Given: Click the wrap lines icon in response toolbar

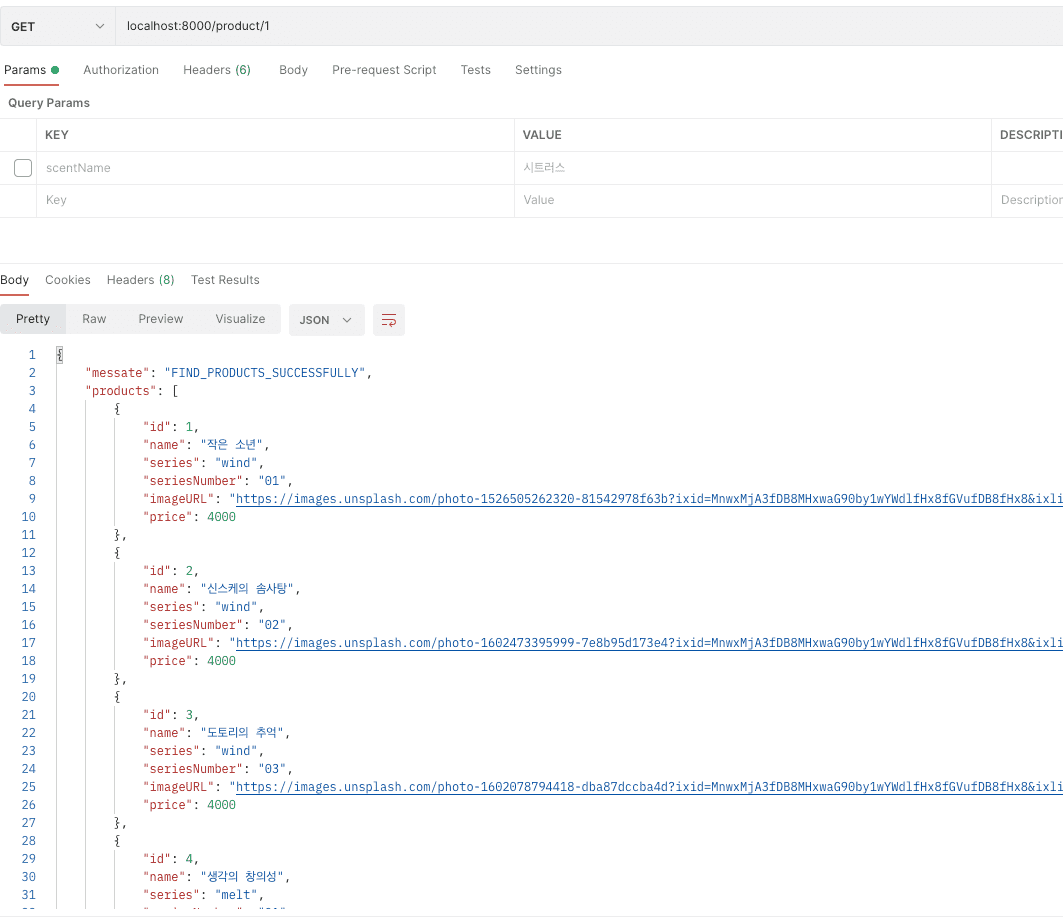Looking at the screenshot, I should (389, 320).
